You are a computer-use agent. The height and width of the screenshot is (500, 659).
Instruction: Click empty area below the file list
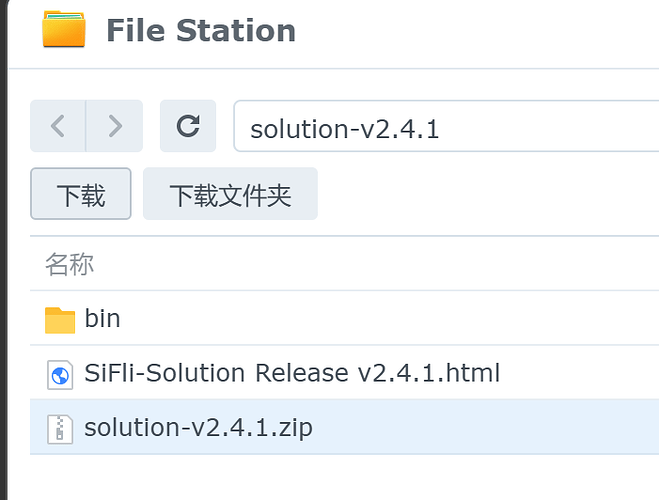point(340,479)
